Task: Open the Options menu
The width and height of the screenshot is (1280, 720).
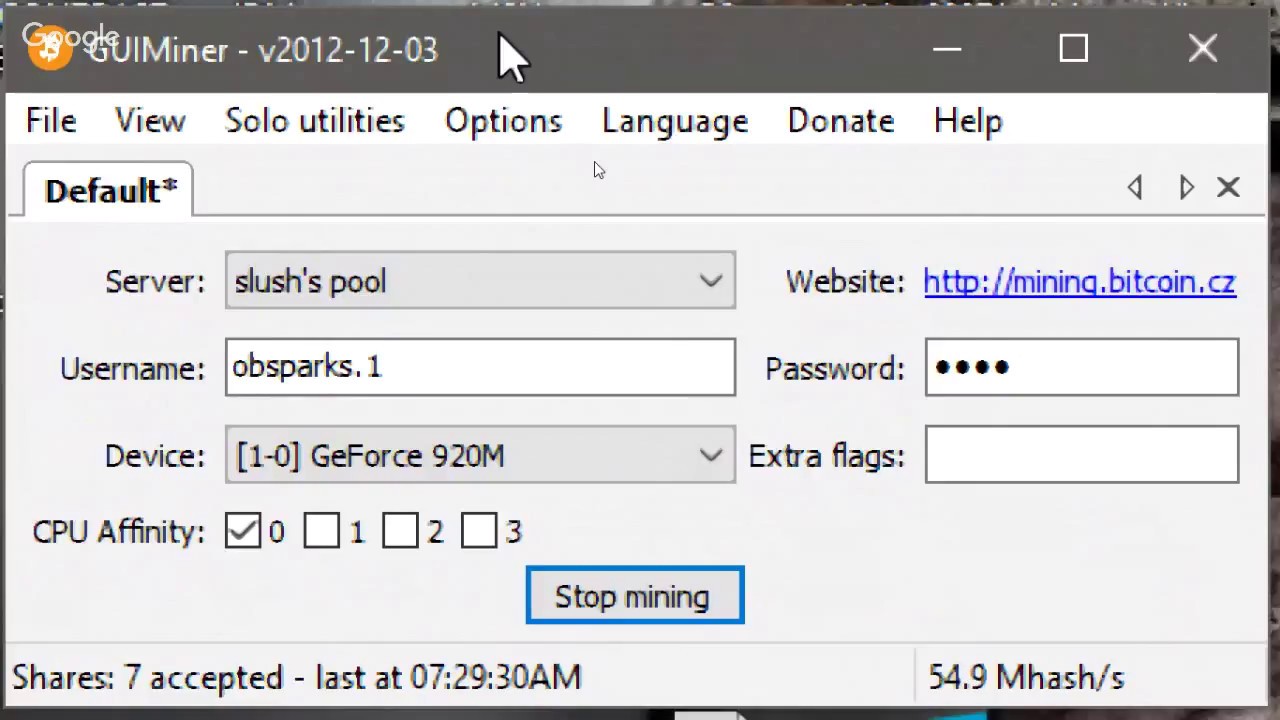Action: (503, 121)
